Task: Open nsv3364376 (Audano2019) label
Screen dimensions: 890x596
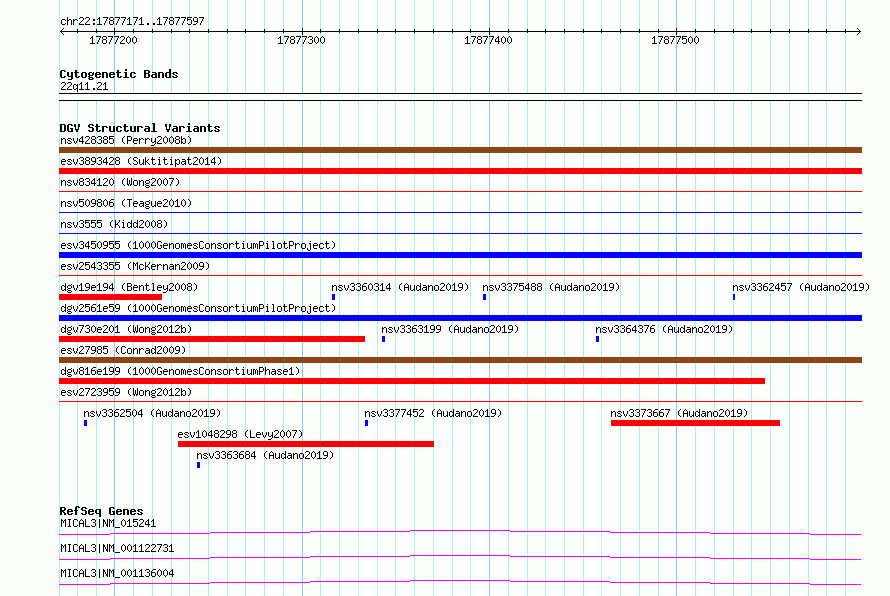Action: [664, 329]
